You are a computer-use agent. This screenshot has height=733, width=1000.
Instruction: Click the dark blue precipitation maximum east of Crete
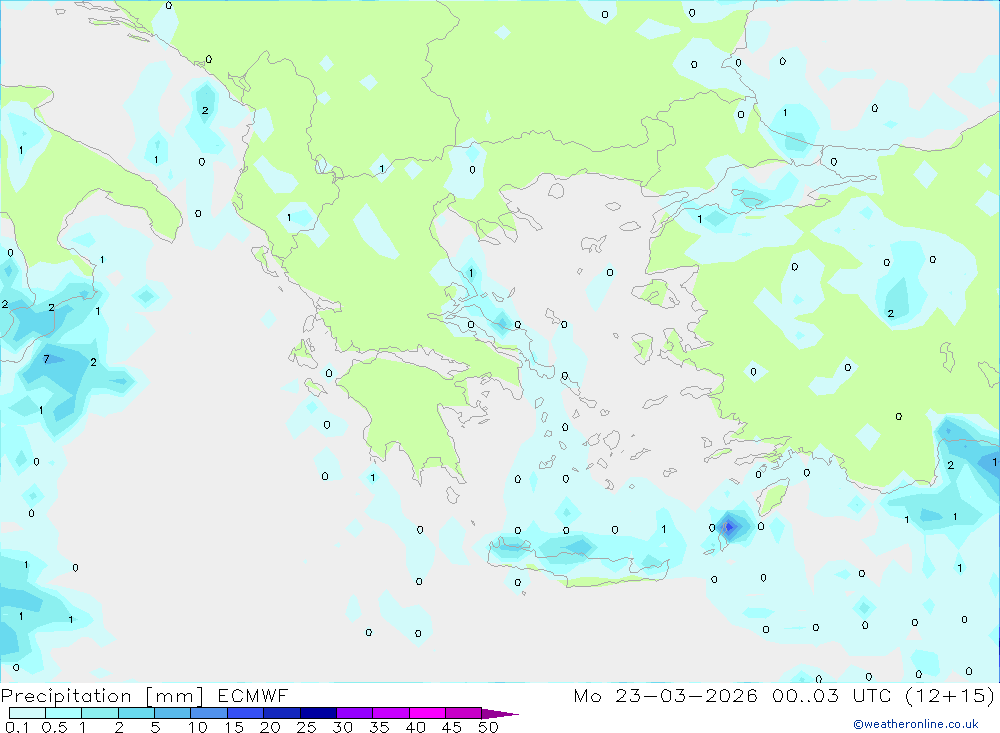point(729,527)
